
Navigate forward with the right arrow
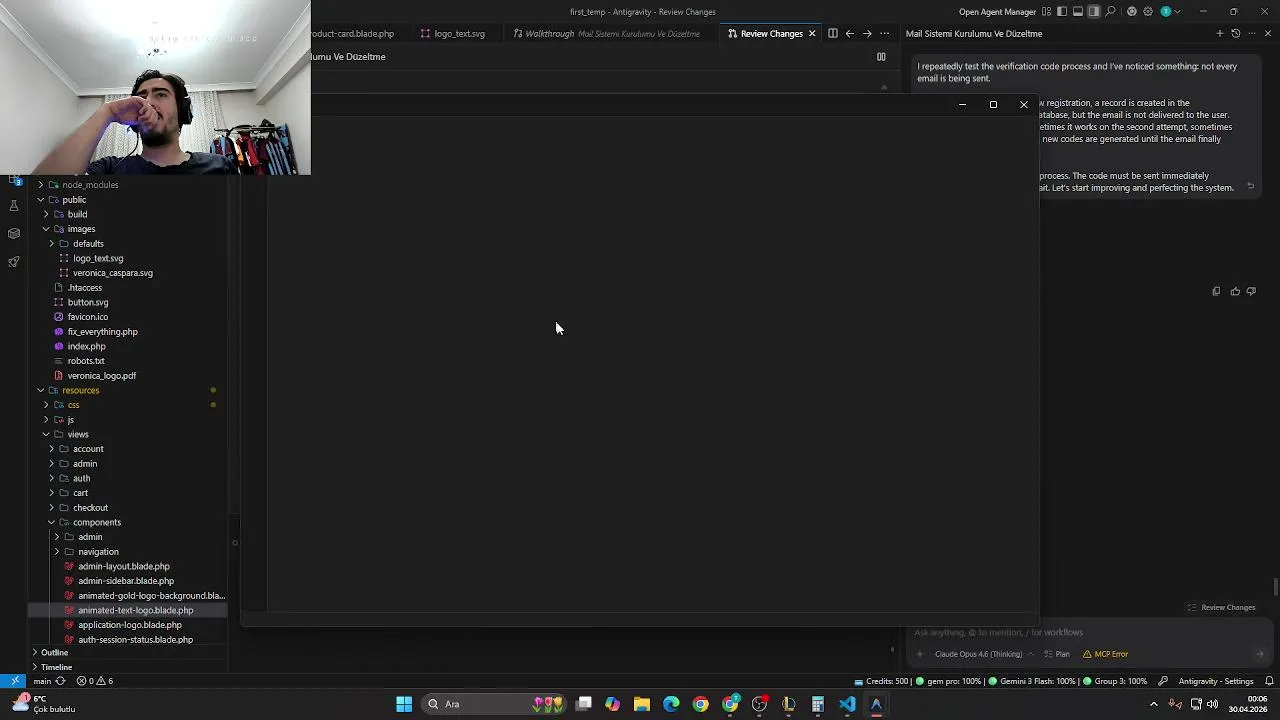(x=867, y=33)
